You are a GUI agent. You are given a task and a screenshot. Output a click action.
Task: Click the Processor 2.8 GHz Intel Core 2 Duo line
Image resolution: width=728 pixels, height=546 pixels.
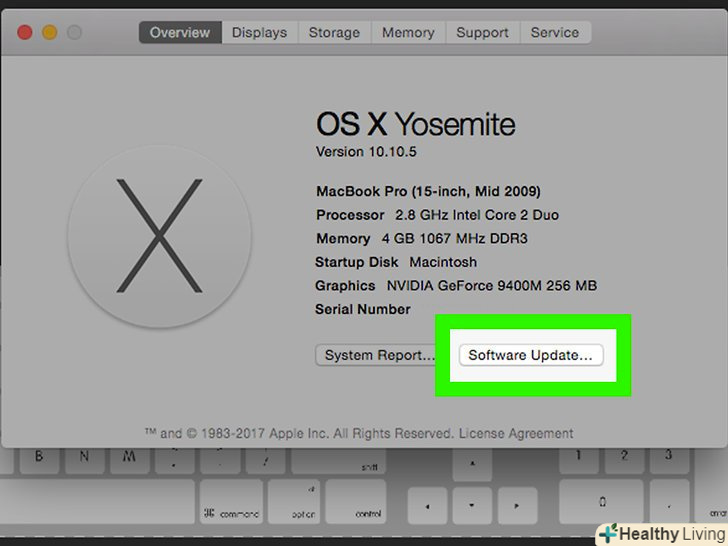tap(437, 215)
